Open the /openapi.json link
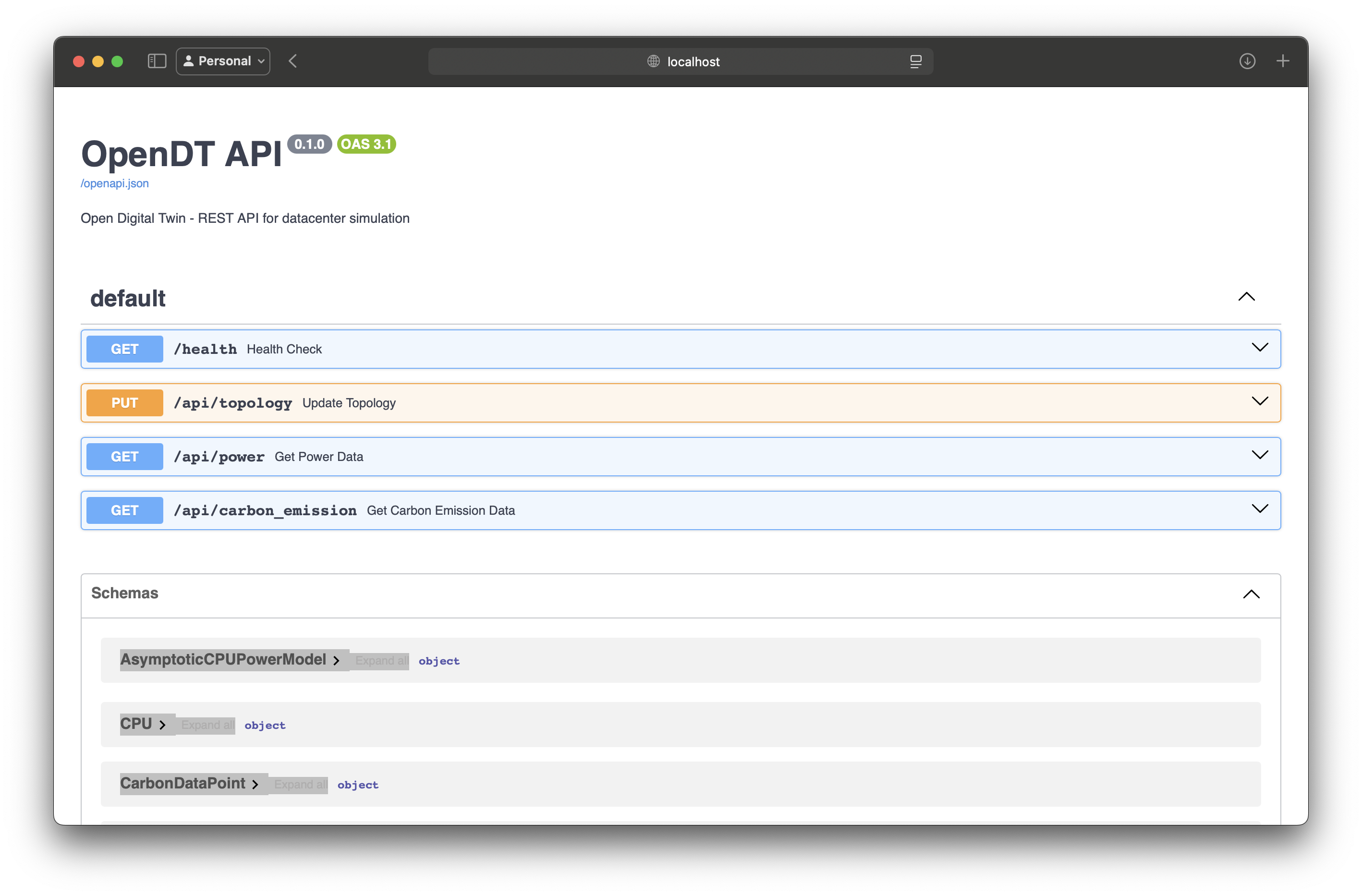The width and height of the screenshot is (1362, 896). [x=114, y=183]
